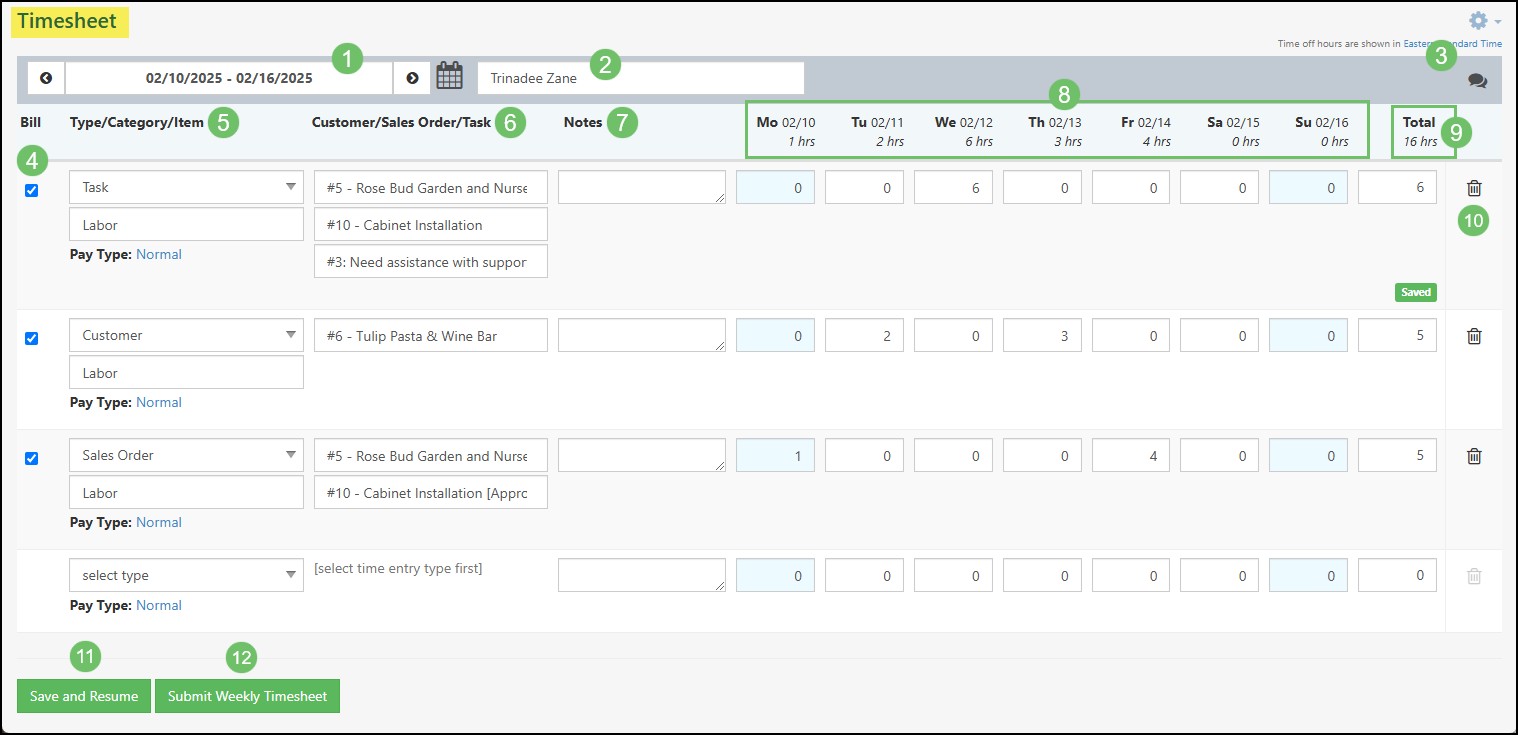The width and height of the screenshot is (1518, 735).
Task: Open the comments chat bubble icon
Action: [1477, 80]
